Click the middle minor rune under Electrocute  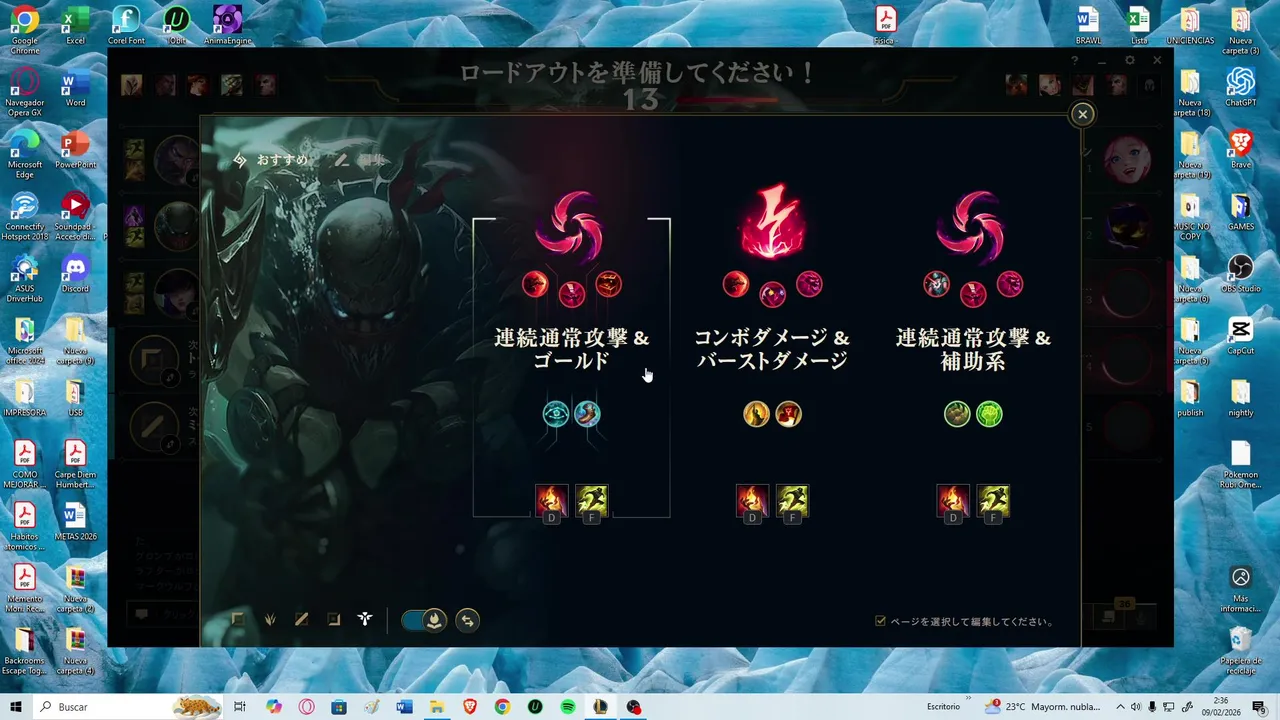772,294
